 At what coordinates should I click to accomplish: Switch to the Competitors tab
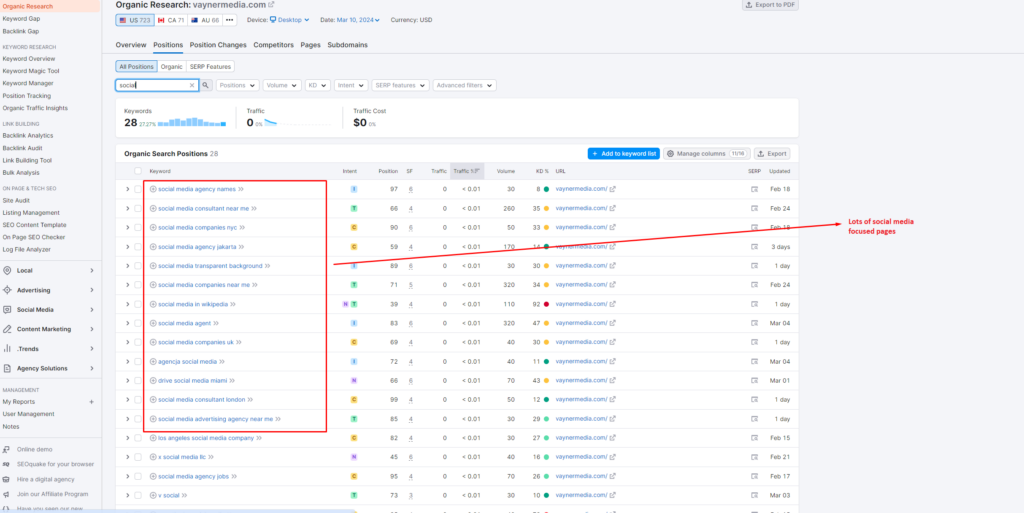pos(273,45)
